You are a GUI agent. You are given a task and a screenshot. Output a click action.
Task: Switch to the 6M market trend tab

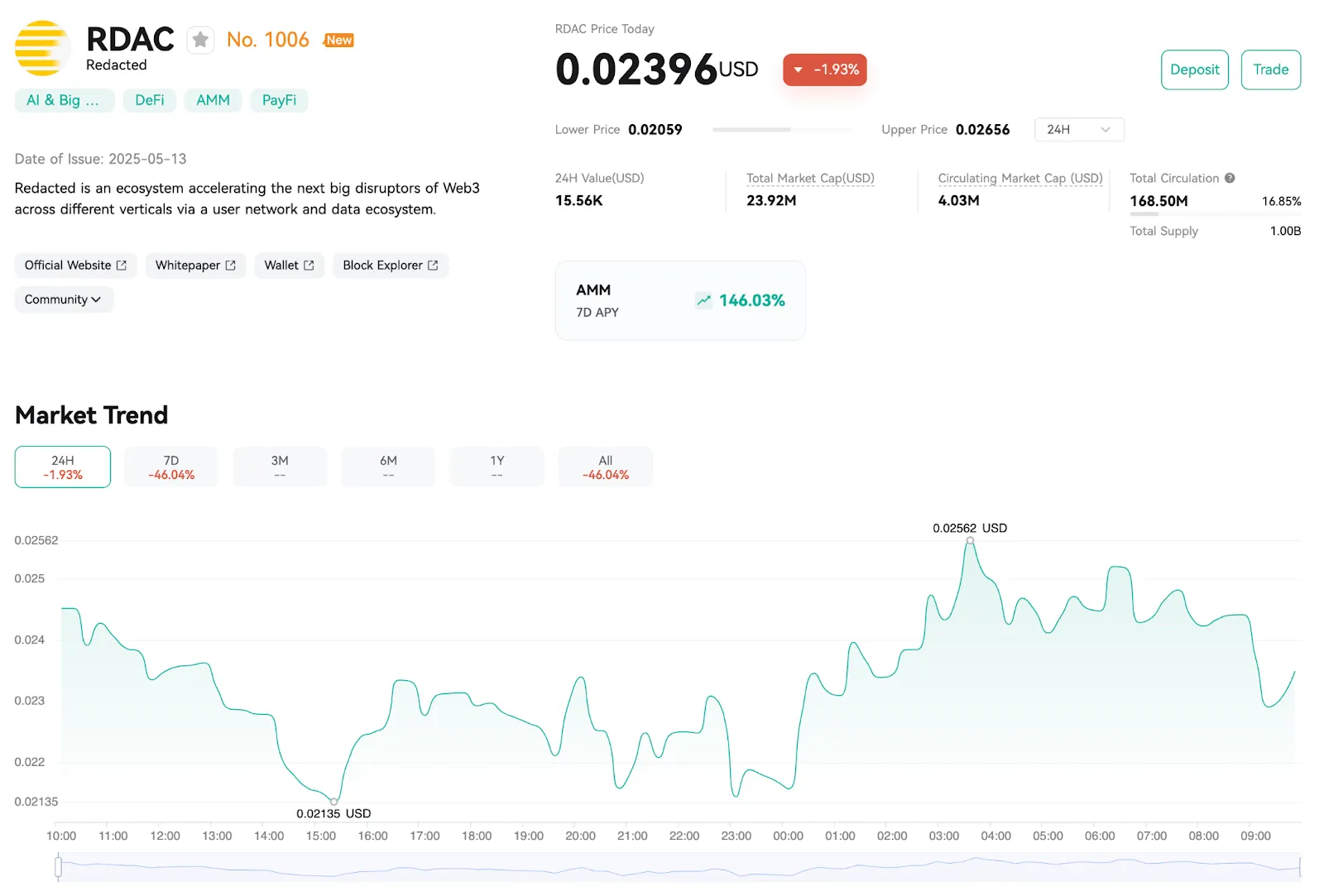point(388,467)
